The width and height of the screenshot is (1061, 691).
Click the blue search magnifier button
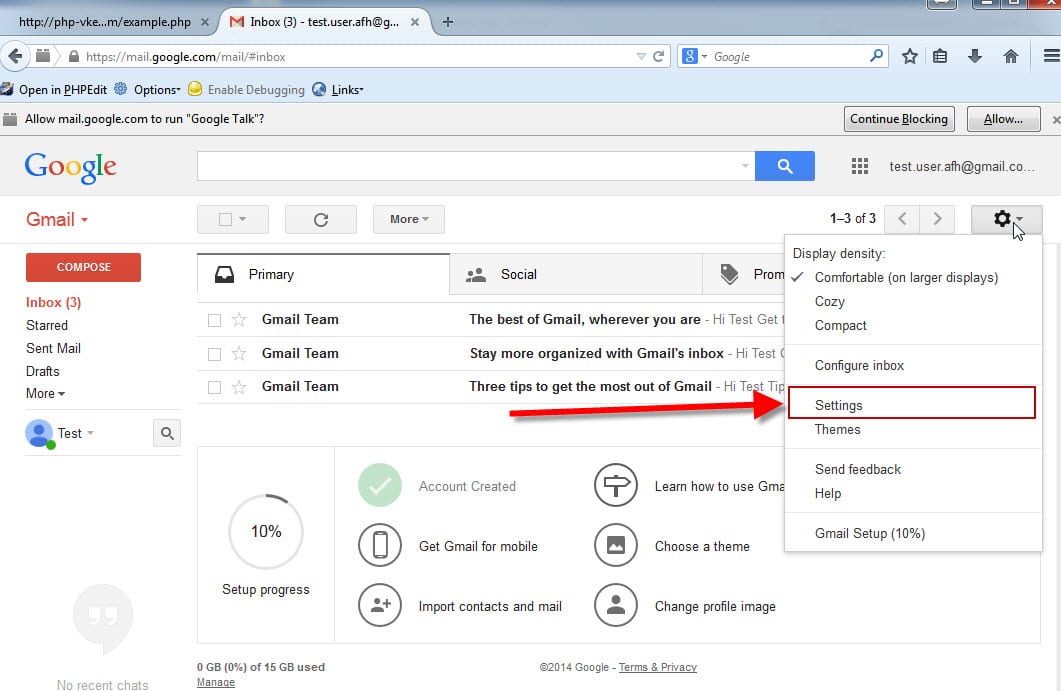[784, 166]
